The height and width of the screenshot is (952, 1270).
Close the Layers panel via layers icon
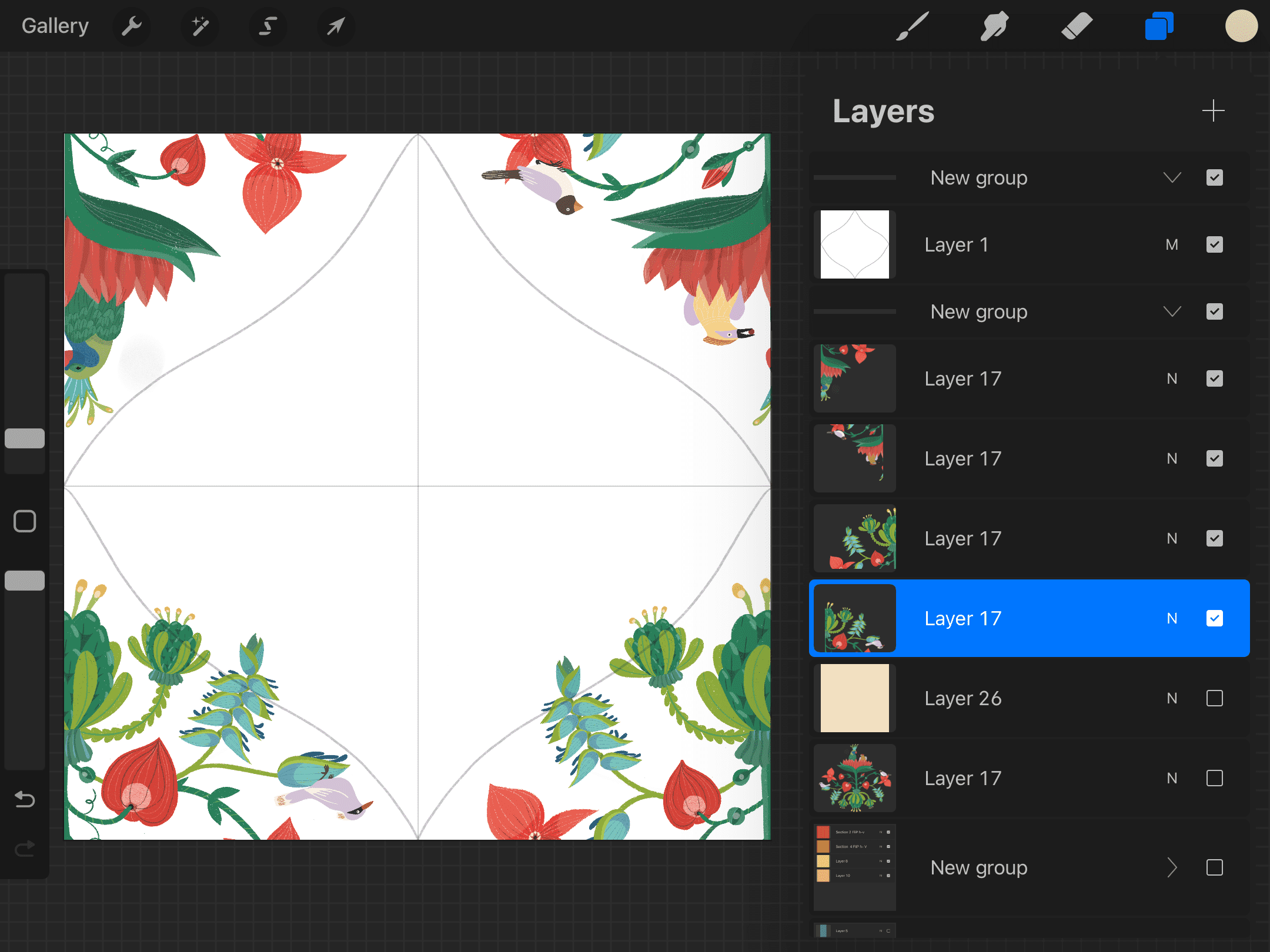(1159, 26)
